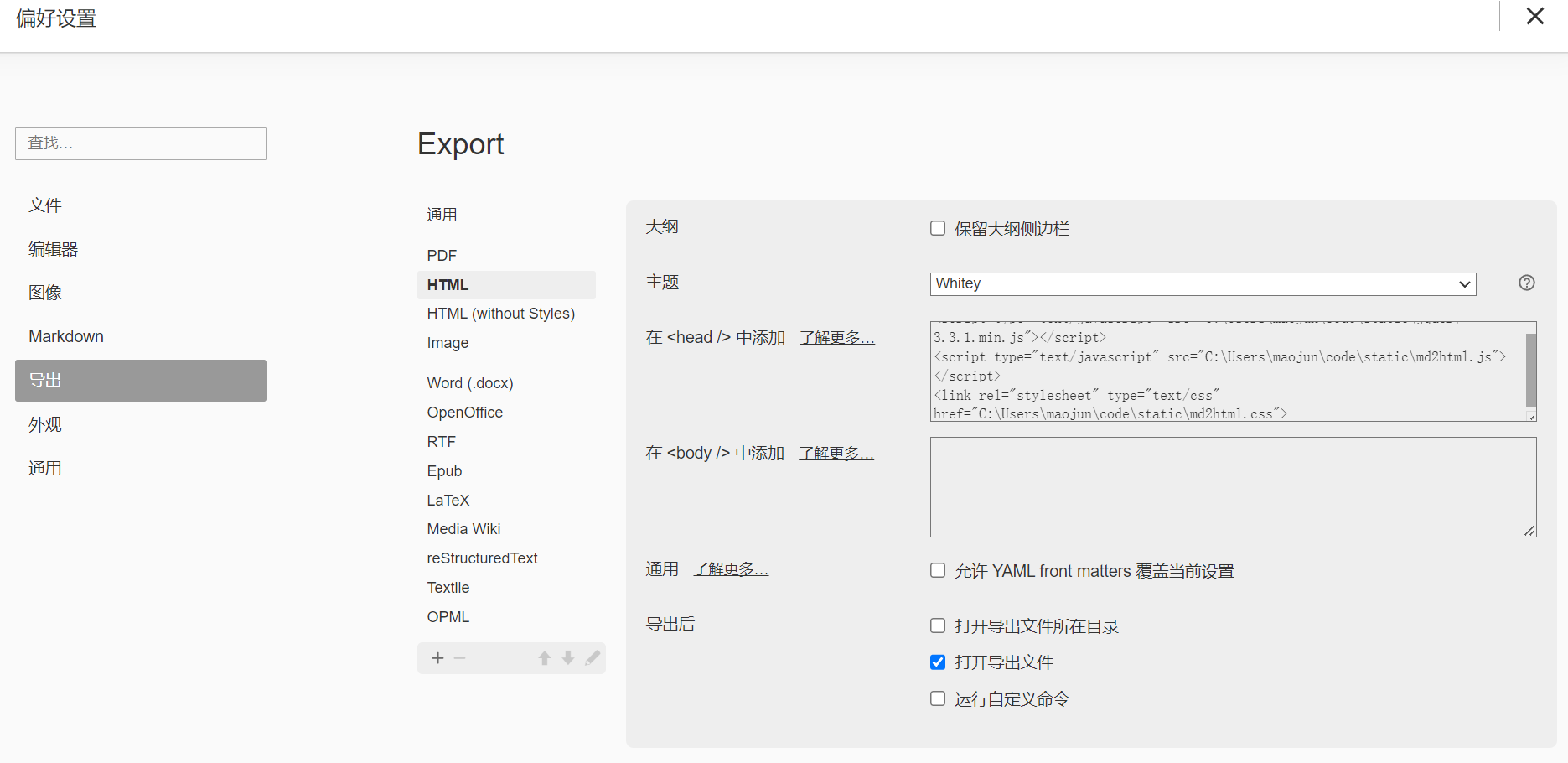Select LaTeX export format
Viewport: 1568px width, 763px height.
click(506, 501)
